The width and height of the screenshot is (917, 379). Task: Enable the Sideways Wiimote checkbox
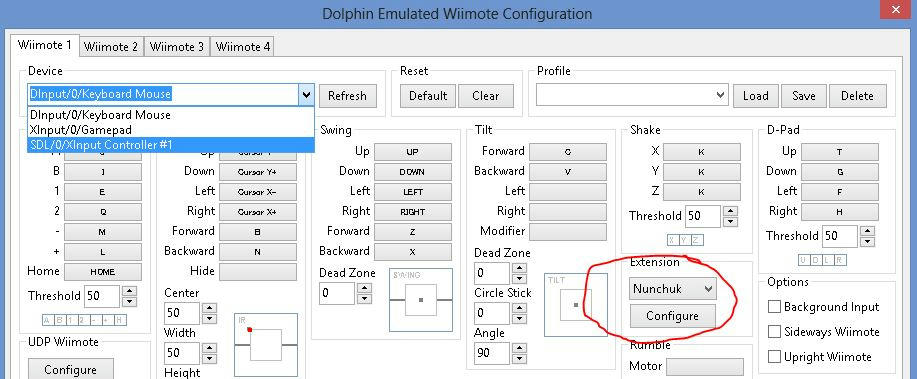point(774,332)
